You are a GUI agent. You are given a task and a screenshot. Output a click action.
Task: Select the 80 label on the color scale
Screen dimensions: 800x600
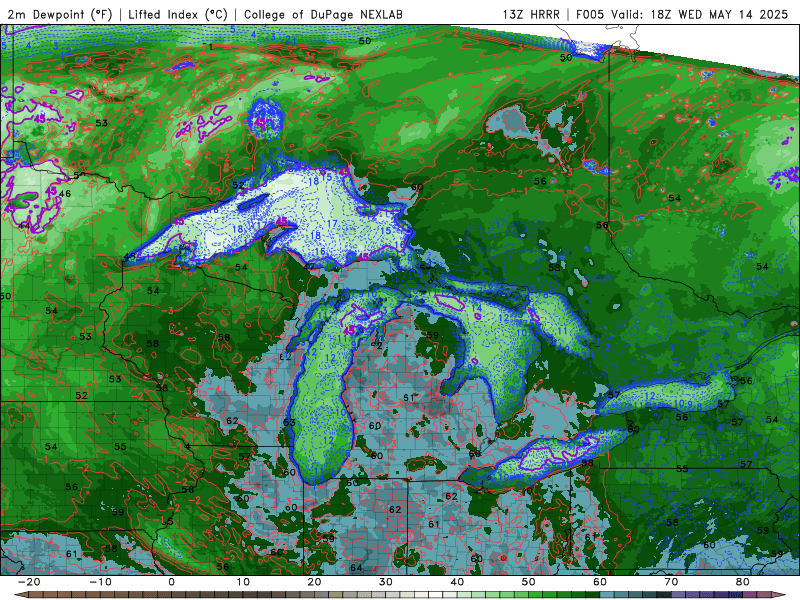[743, 582]
